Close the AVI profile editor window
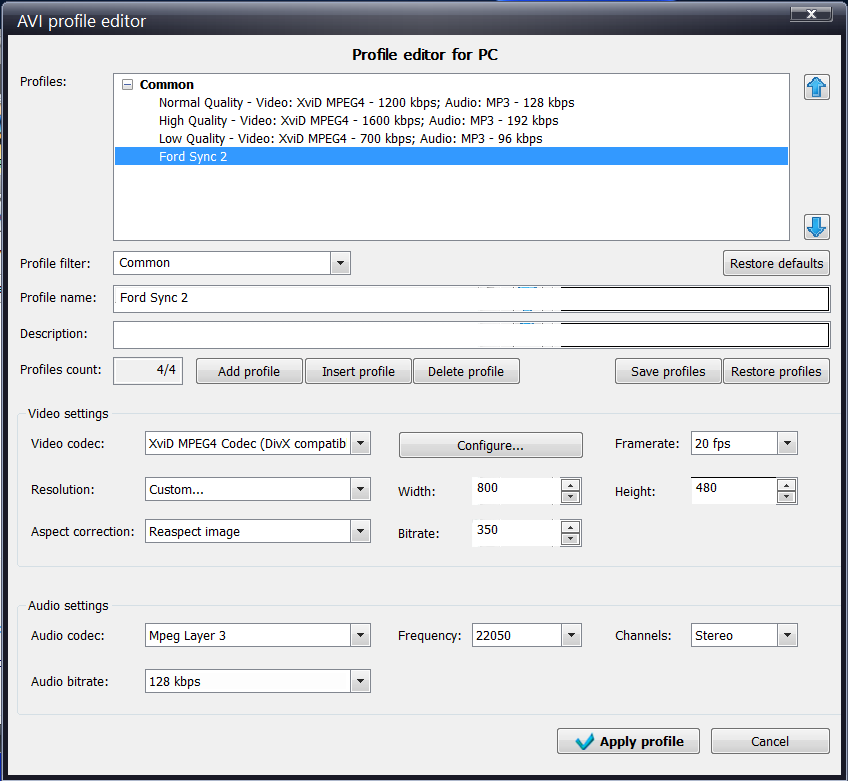848x781 pixels. click(811, 14)
